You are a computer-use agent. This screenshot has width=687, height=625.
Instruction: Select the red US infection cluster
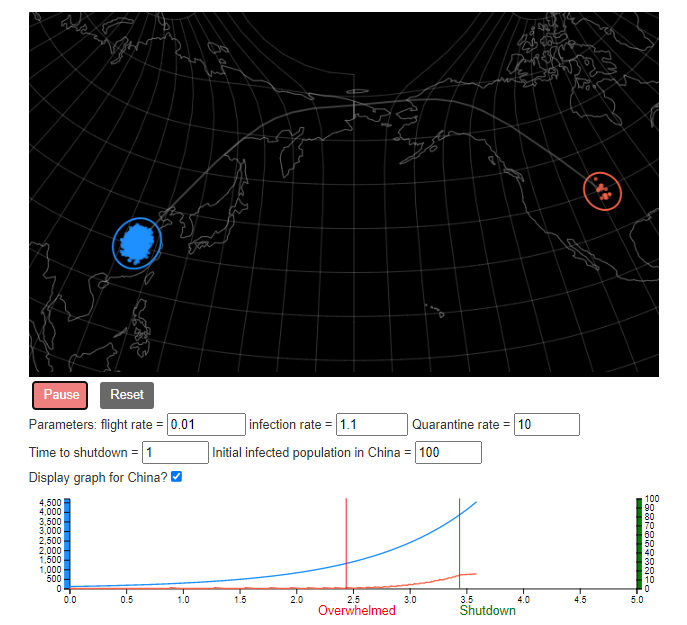(x=602, y=191)
